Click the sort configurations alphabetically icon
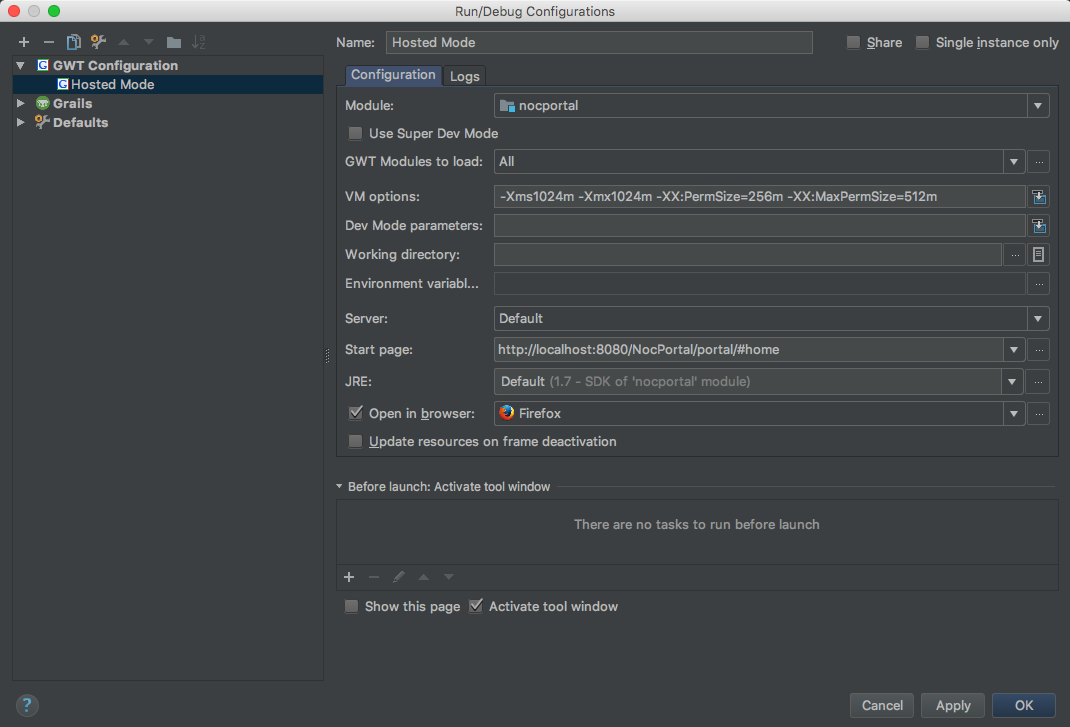 pos(199,42)
